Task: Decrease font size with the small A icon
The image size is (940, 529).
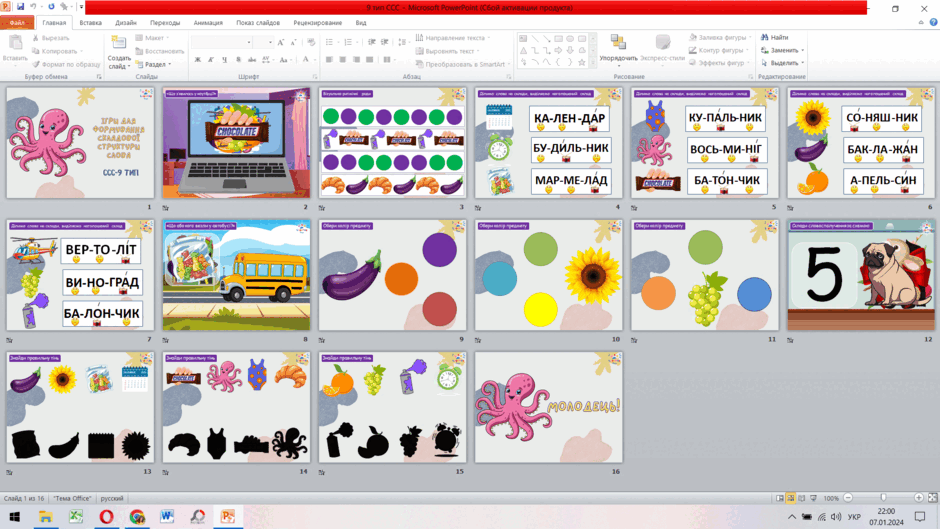Action: 293,42
